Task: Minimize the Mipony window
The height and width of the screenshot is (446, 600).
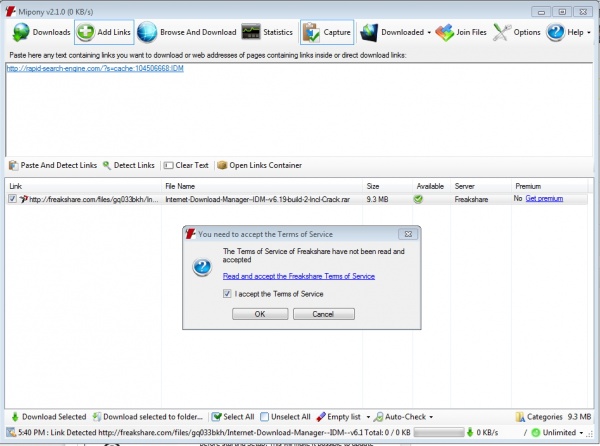Action: click(541, 12)
